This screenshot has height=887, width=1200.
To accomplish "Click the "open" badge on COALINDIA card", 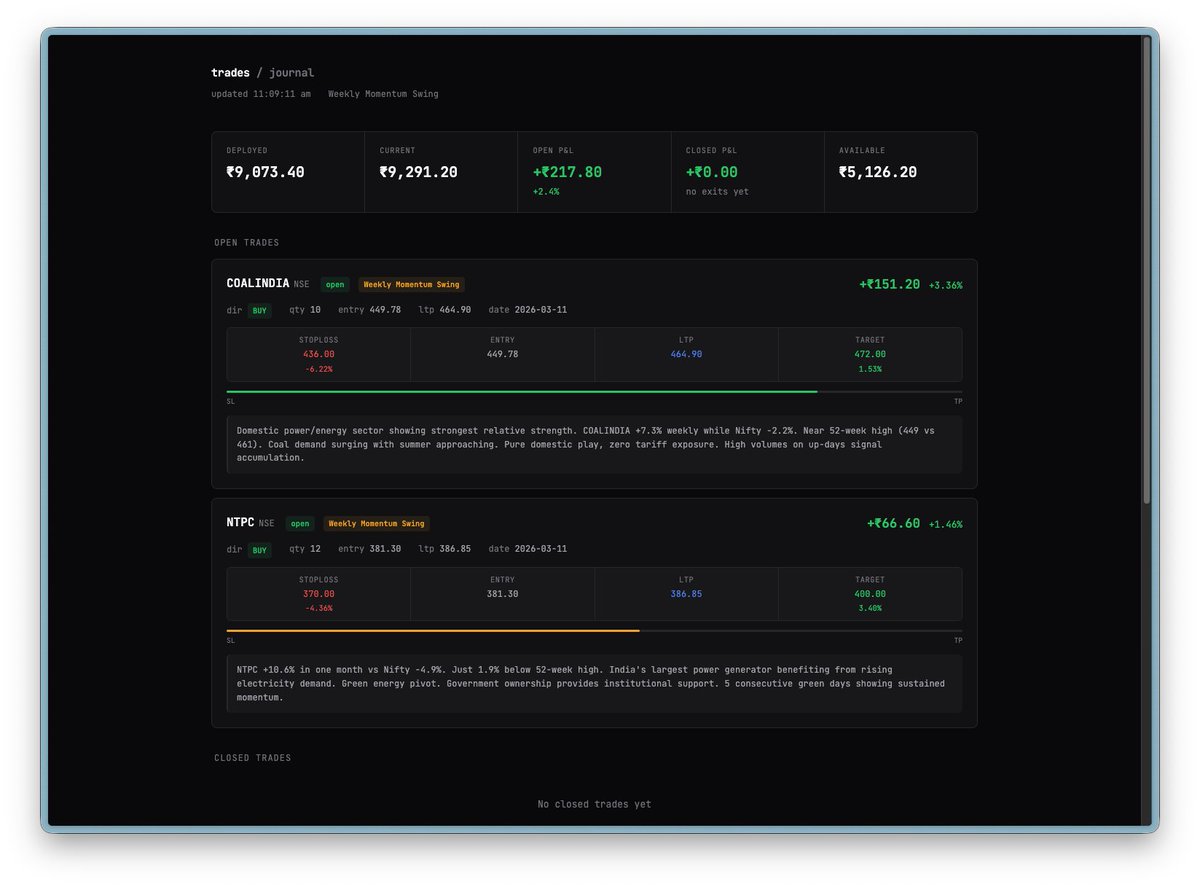I will pyautogui.click(x=335, y=285).
